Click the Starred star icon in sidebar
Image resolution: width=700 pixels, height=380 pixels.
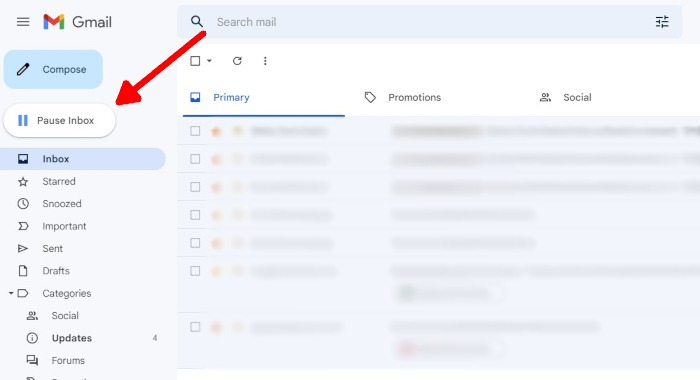(x=23, y=181)
